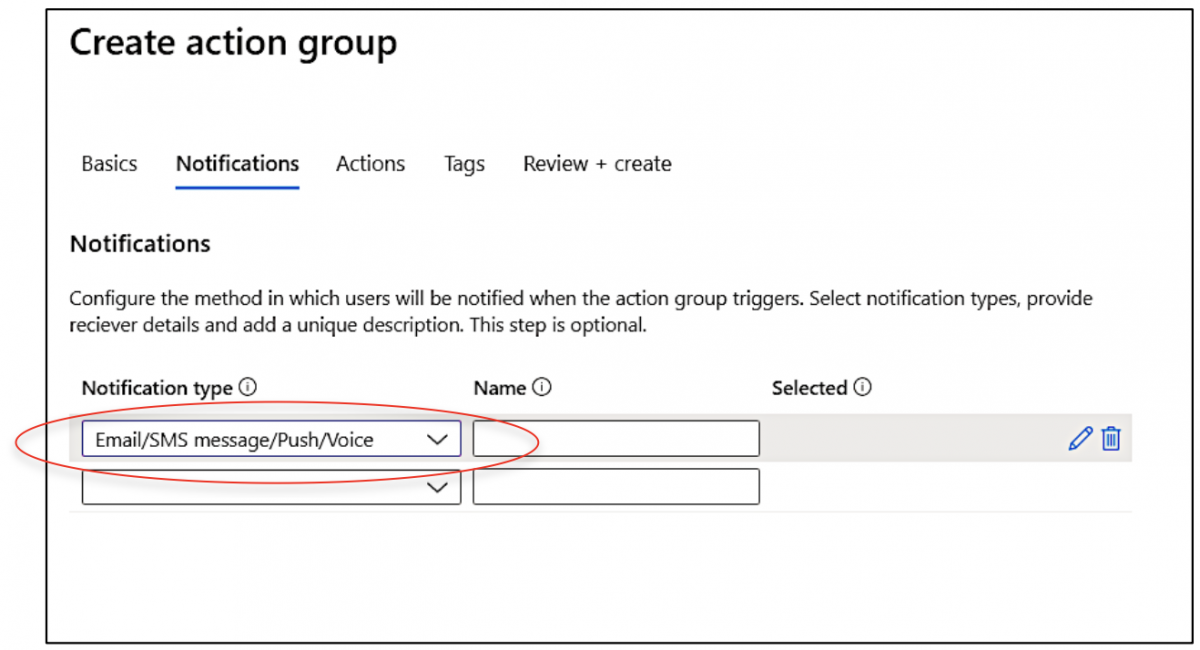Open the Actions tab
This screenshot has height=650, width=1200.
coord(370,163)
